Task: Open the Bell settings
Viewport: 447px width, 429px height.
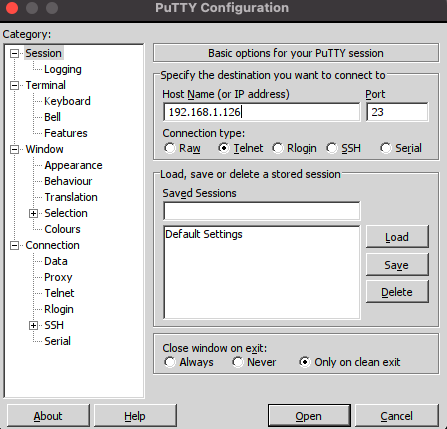Action: pyautogui.click(x=52, y=117)
